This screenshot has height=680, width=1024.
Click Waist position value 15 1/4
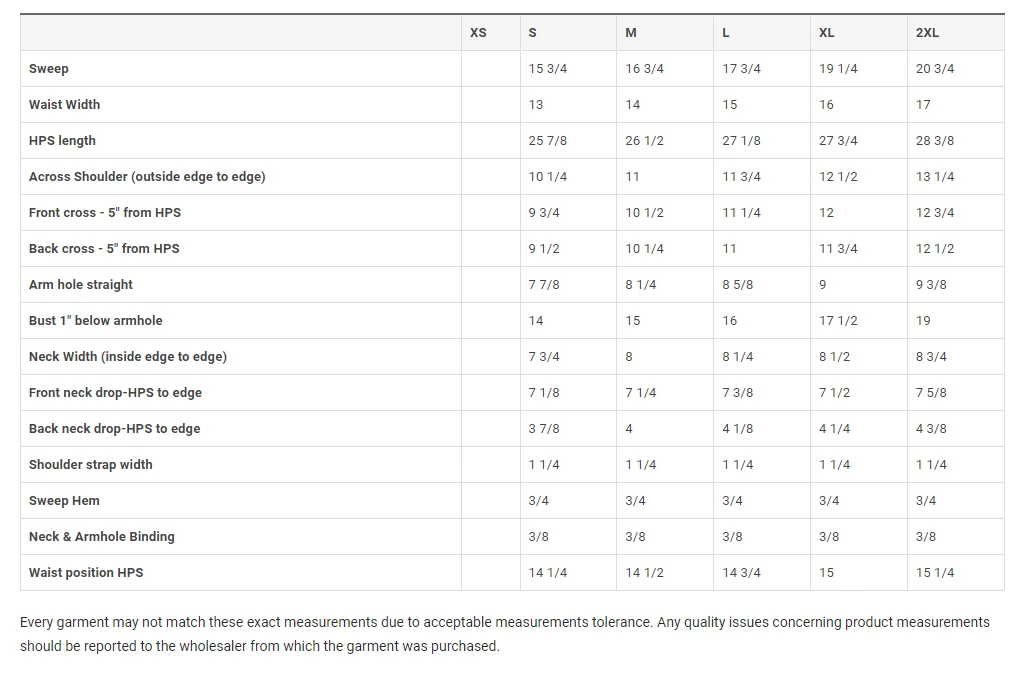click(935, 573)
